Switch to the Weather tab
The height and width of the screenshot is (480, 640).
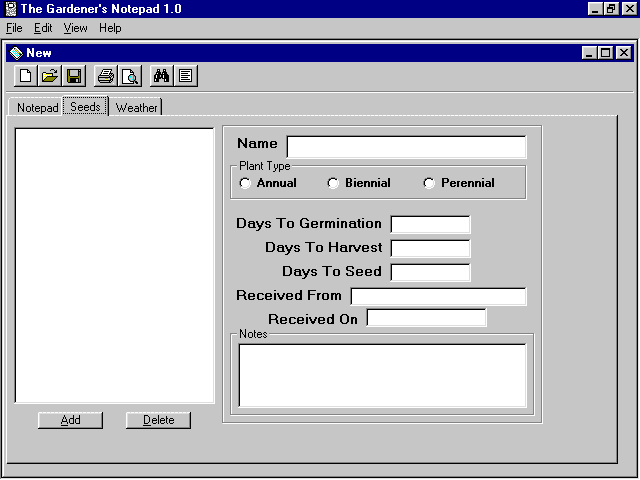(136, 107)
